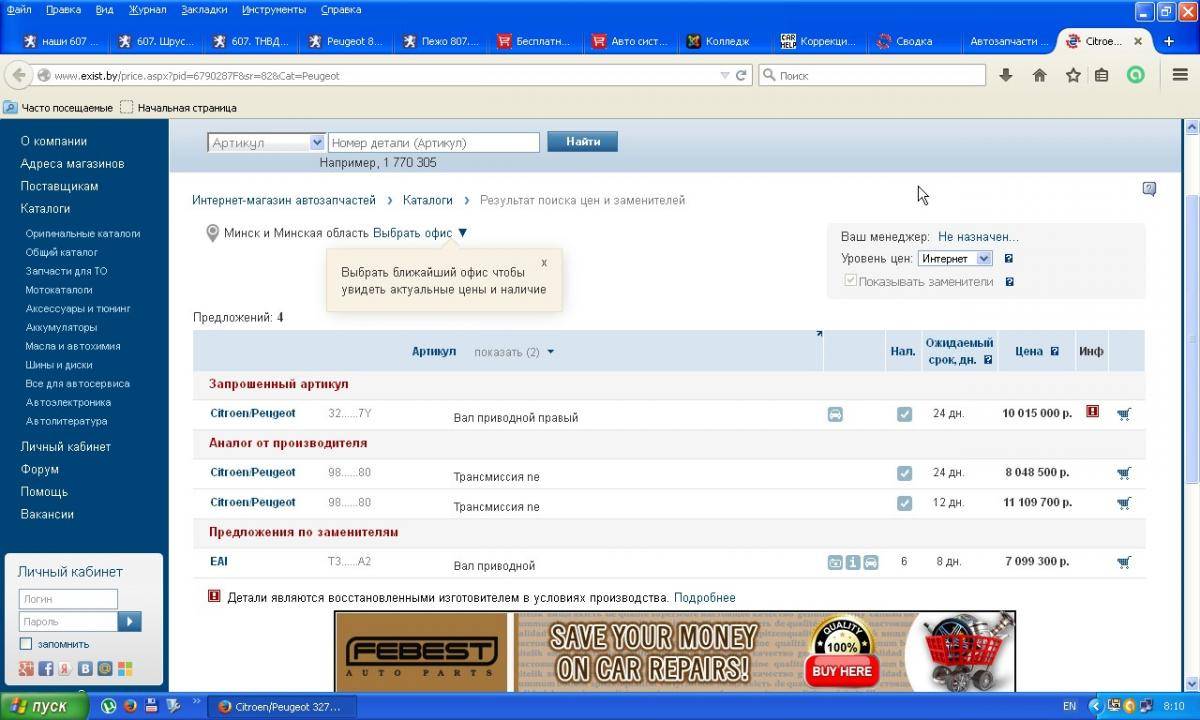Click the location pin icon by Minsk
This screenshot has width=1200, height=720.
pyautogui.click(x=212, y=233)
